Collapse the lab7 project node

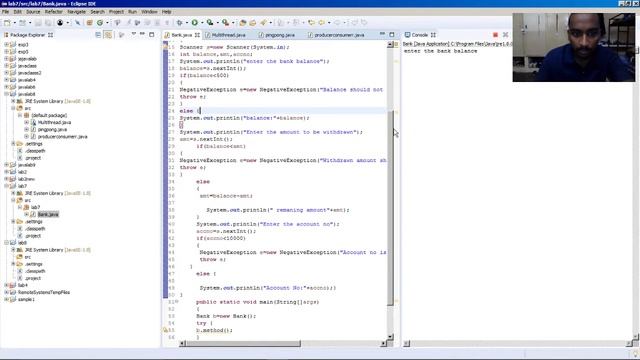point(6,186)
